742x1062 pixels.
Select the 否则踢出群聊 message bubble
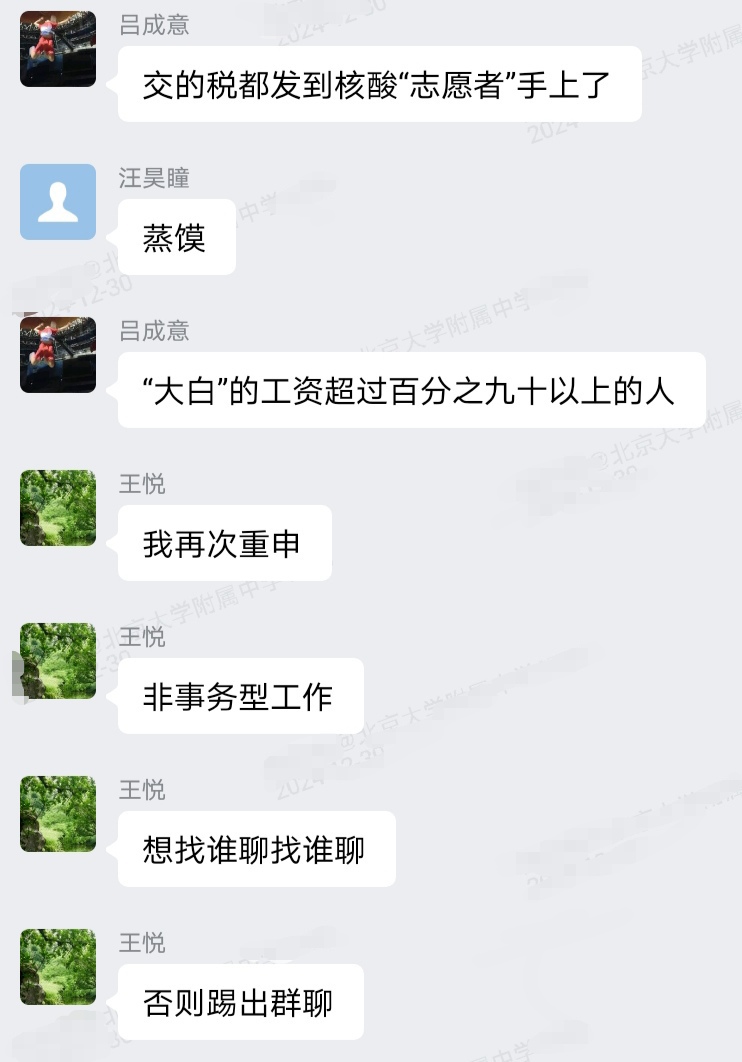[241, 1002]
